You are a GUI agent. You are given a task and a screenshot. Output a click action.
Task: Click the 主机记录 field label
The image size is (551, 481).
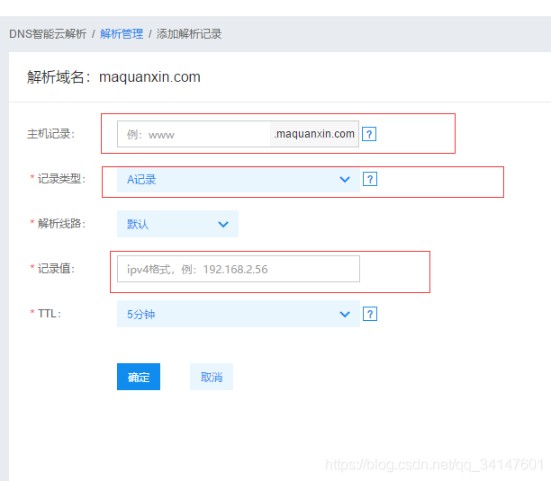point(51,134)
